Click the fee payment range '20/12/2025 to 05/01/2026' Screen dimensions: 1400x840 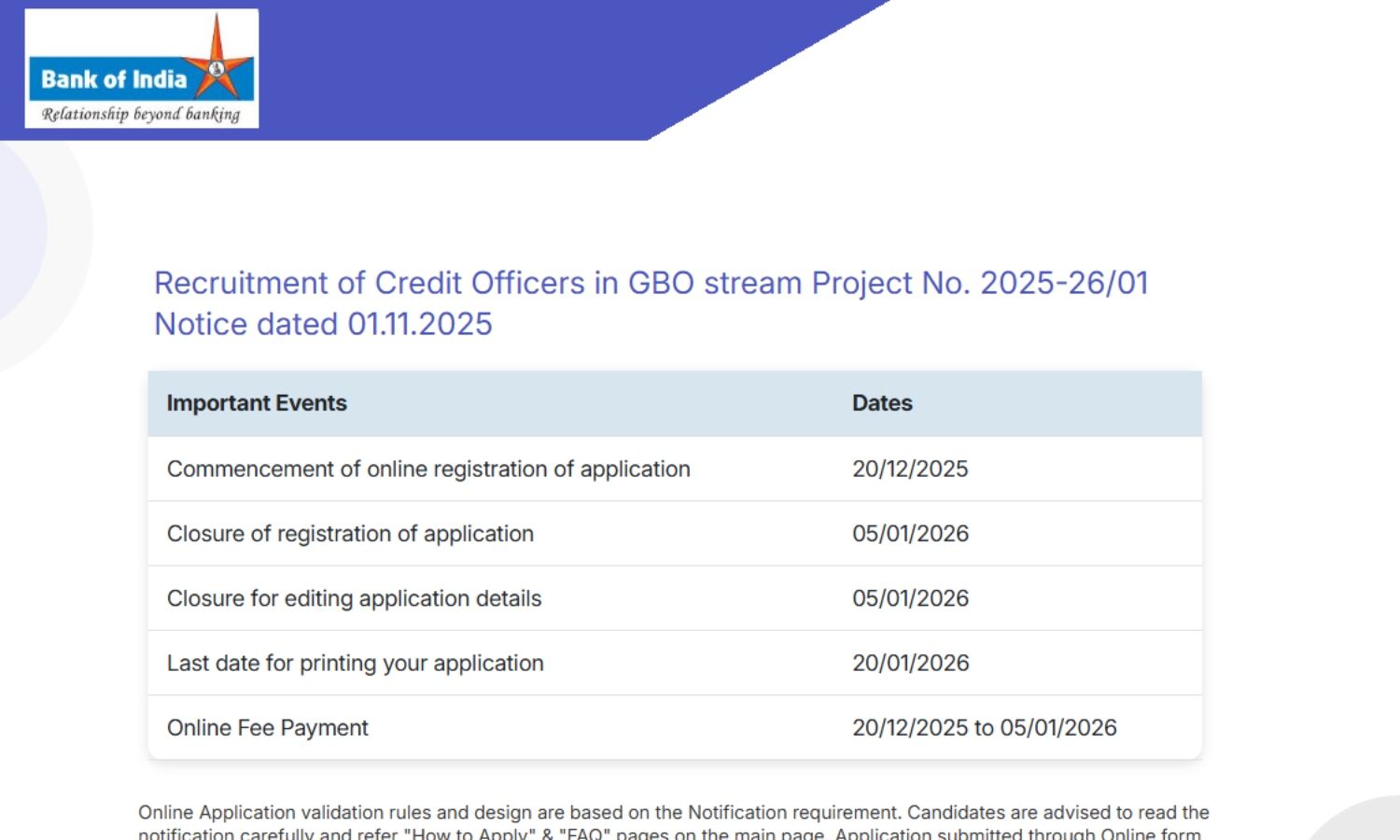point(984,728)
